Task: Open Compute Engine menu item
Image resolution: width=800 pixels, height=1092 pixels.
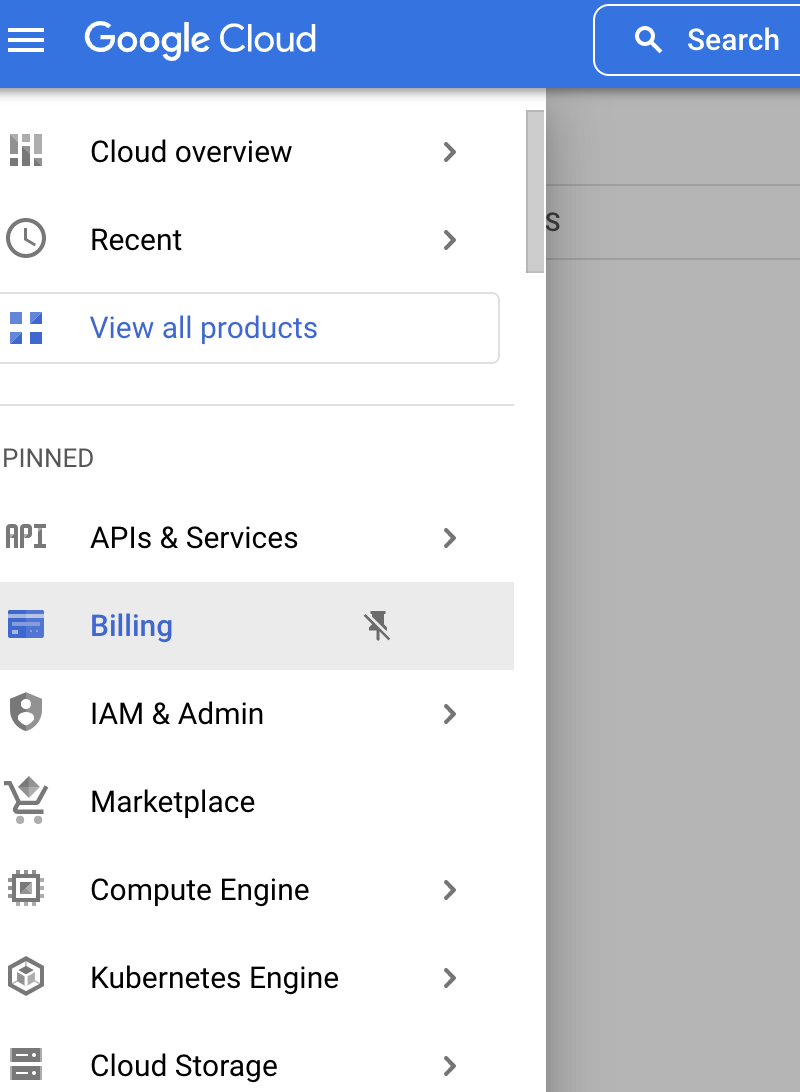Action: coord(257,890)
